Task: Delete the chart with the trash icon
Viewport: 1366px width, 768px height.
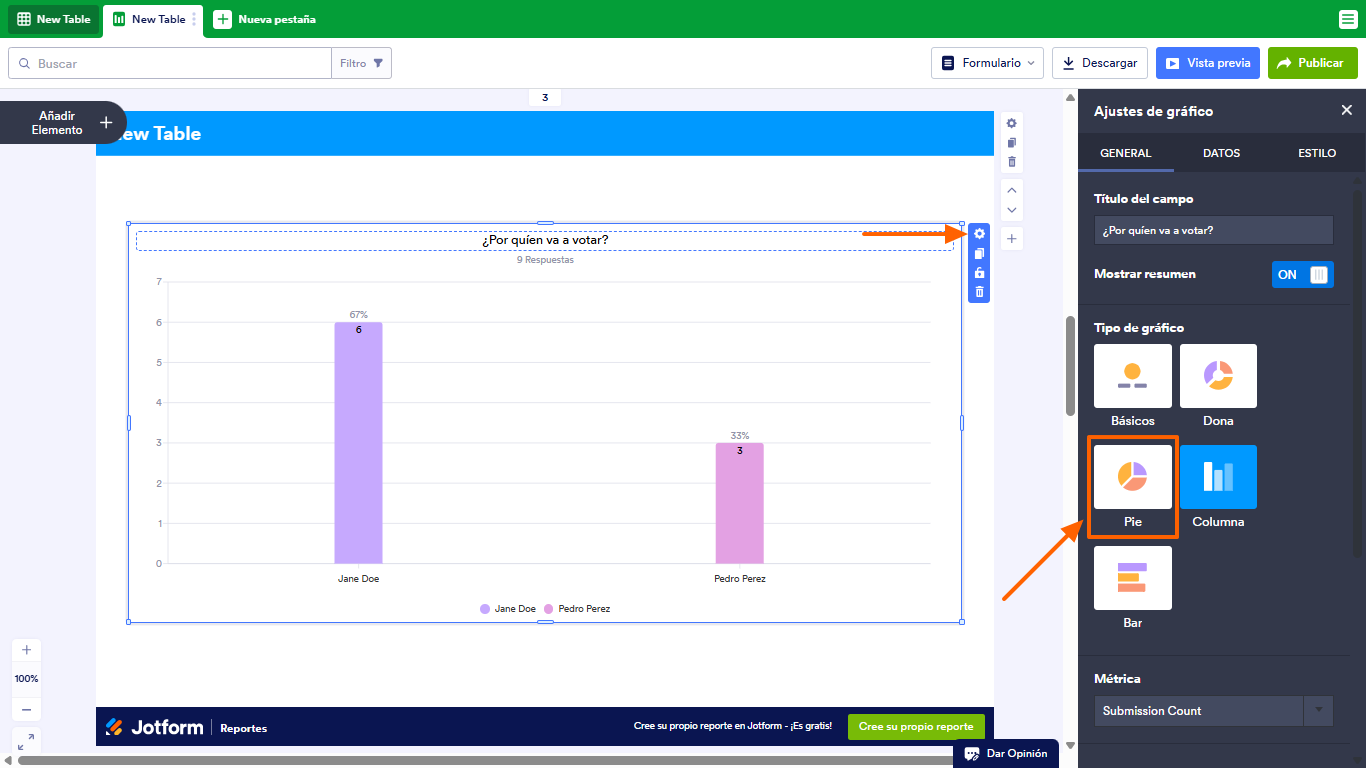Action: click(978, 291)
